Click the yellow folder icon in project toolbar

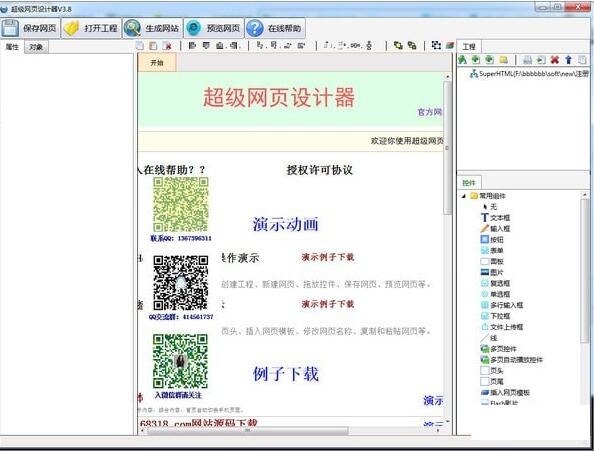tap(503, 59)
